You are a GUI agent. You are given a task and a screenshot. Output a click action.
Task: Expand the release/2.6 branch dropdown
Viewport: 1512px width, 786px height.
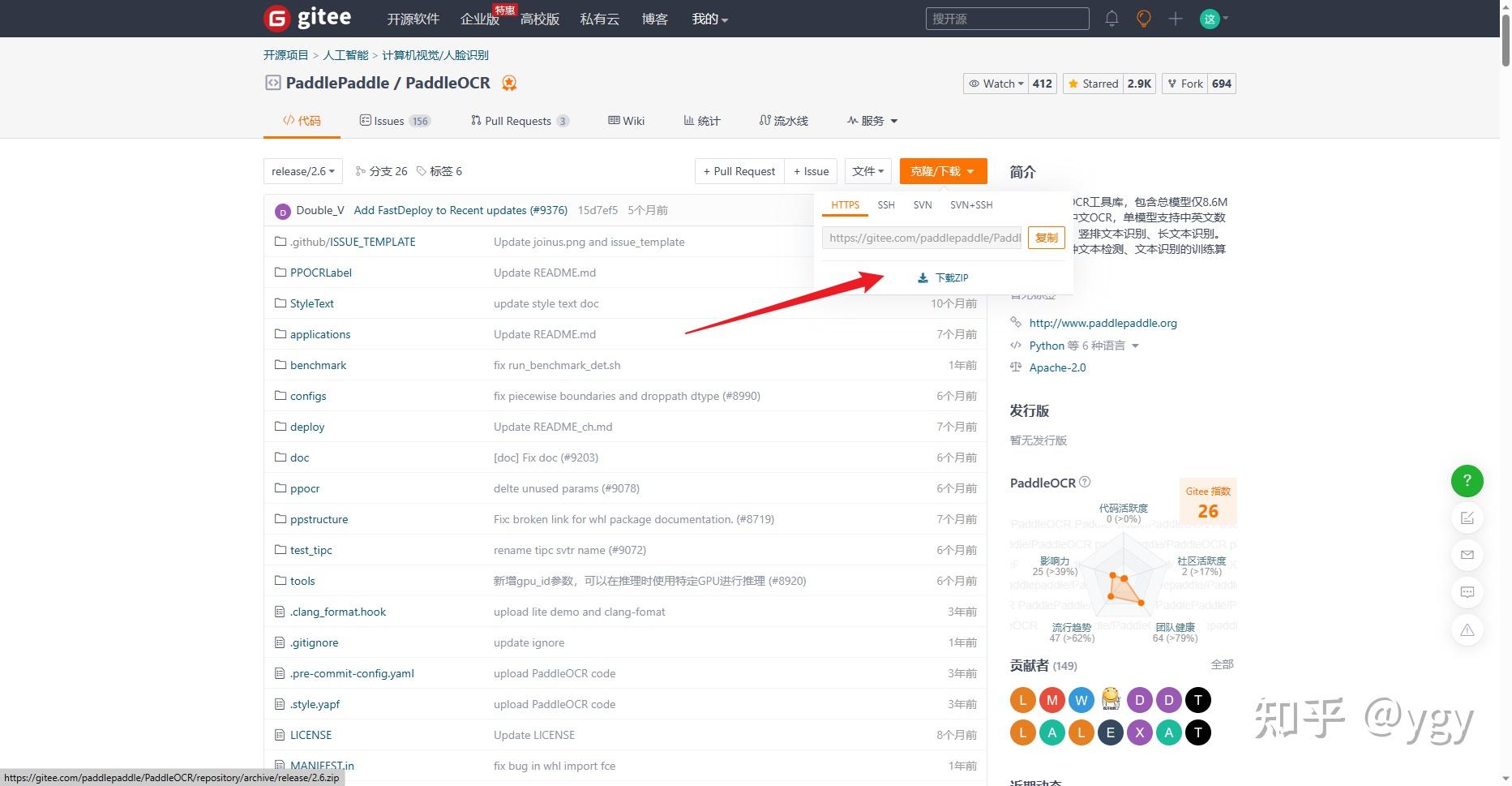303,171
